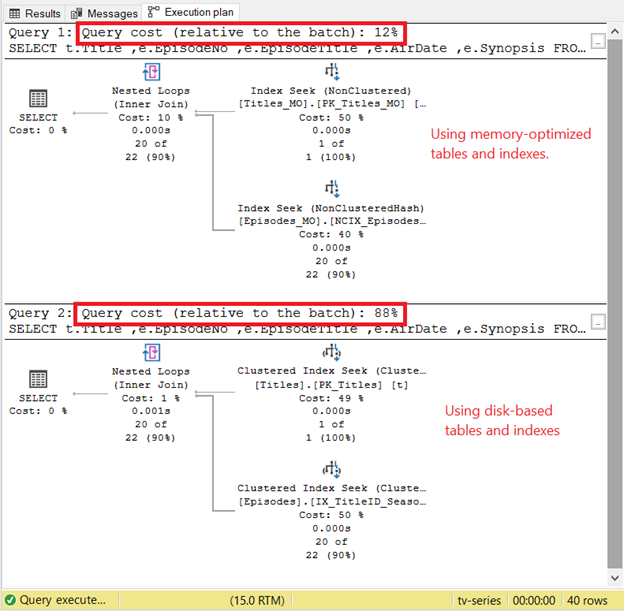Click the query executed success icon

(10, 600)
